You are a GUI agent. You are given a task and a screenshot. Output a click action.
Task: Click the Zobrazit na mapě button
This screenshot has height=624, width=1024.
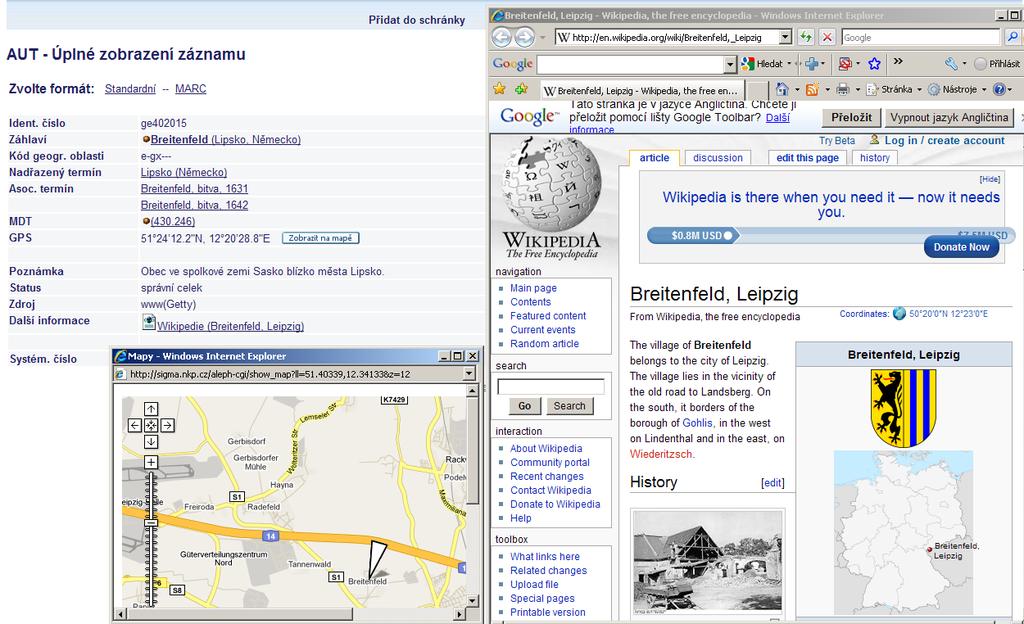tap(321, 238)
